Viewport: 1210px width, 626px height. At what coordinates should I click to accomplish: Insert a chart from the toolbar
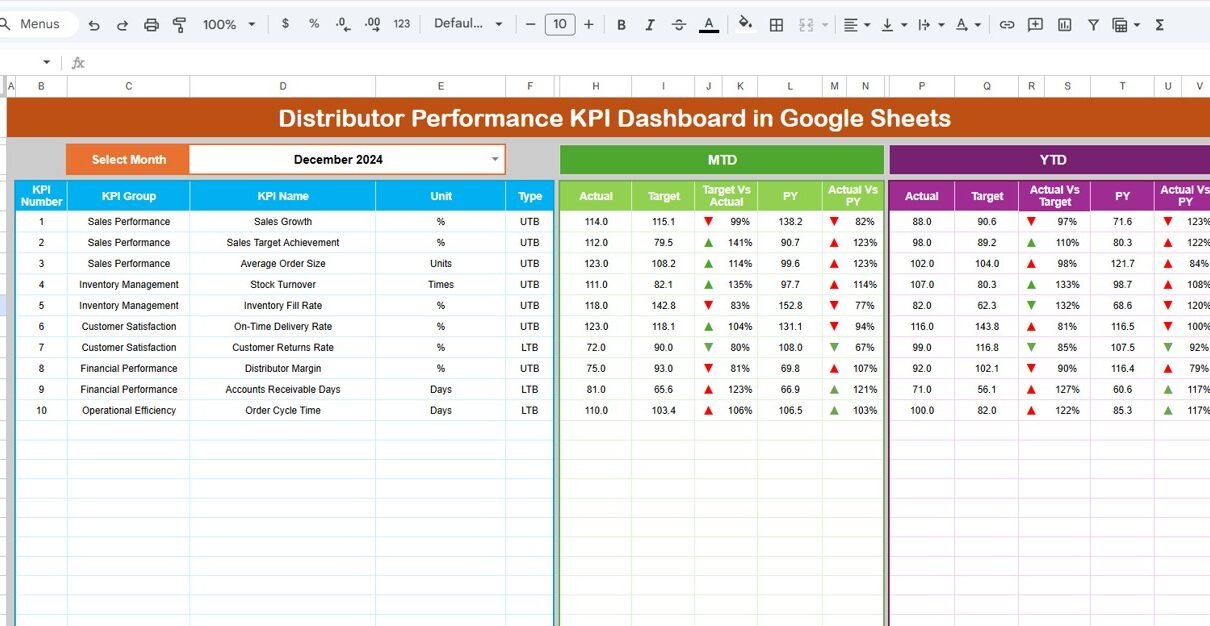click(x=1064, y=24)
